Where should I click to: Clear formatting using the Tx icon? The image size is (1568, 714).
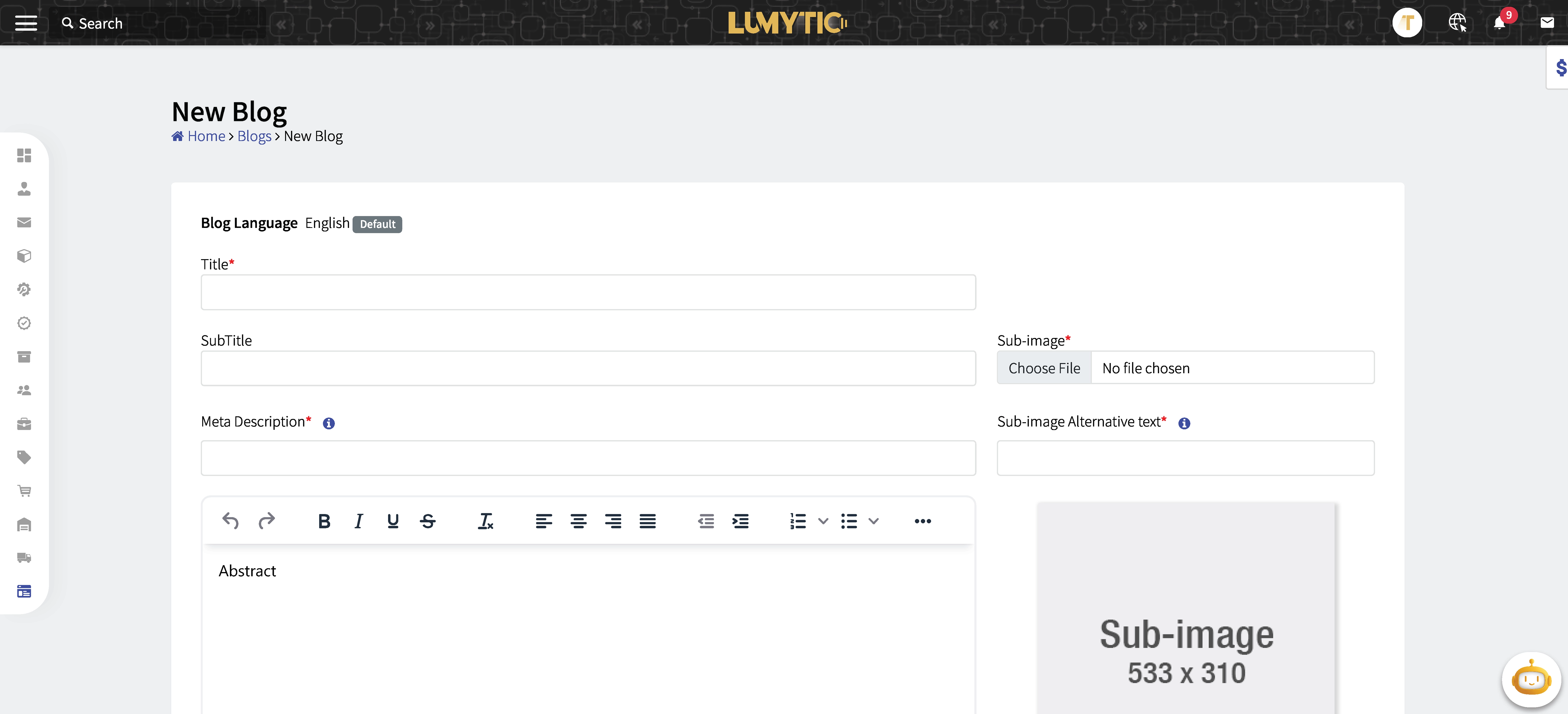click(x=485, y=521)
